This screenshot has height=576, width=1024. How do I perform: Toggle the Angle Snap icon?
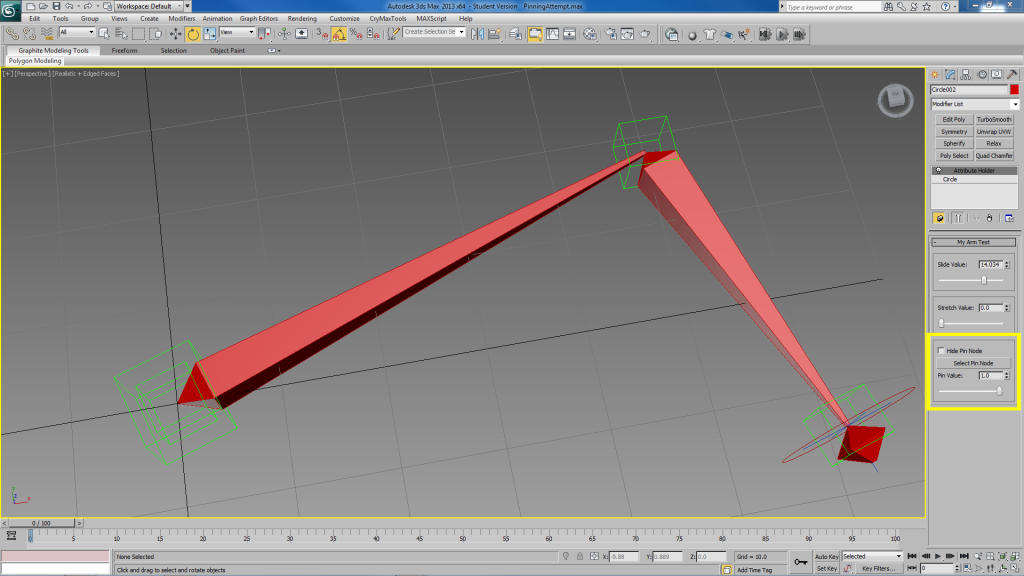pyautogui.click(x=340, y=33)
